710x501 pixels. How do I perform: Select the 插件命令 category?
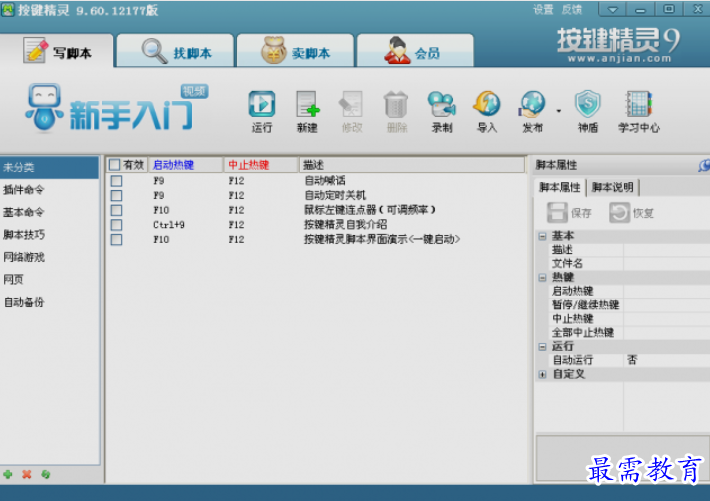click(49, 190)
